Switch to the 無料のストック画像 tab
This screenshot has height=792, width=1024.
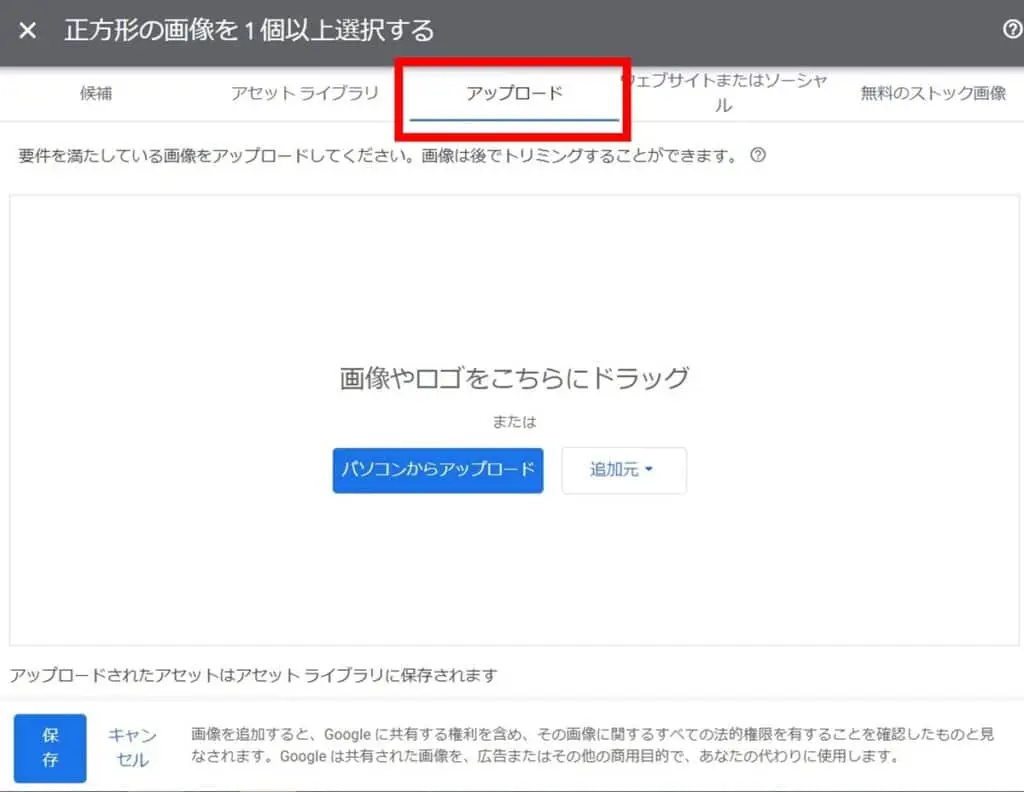point(933,94)
